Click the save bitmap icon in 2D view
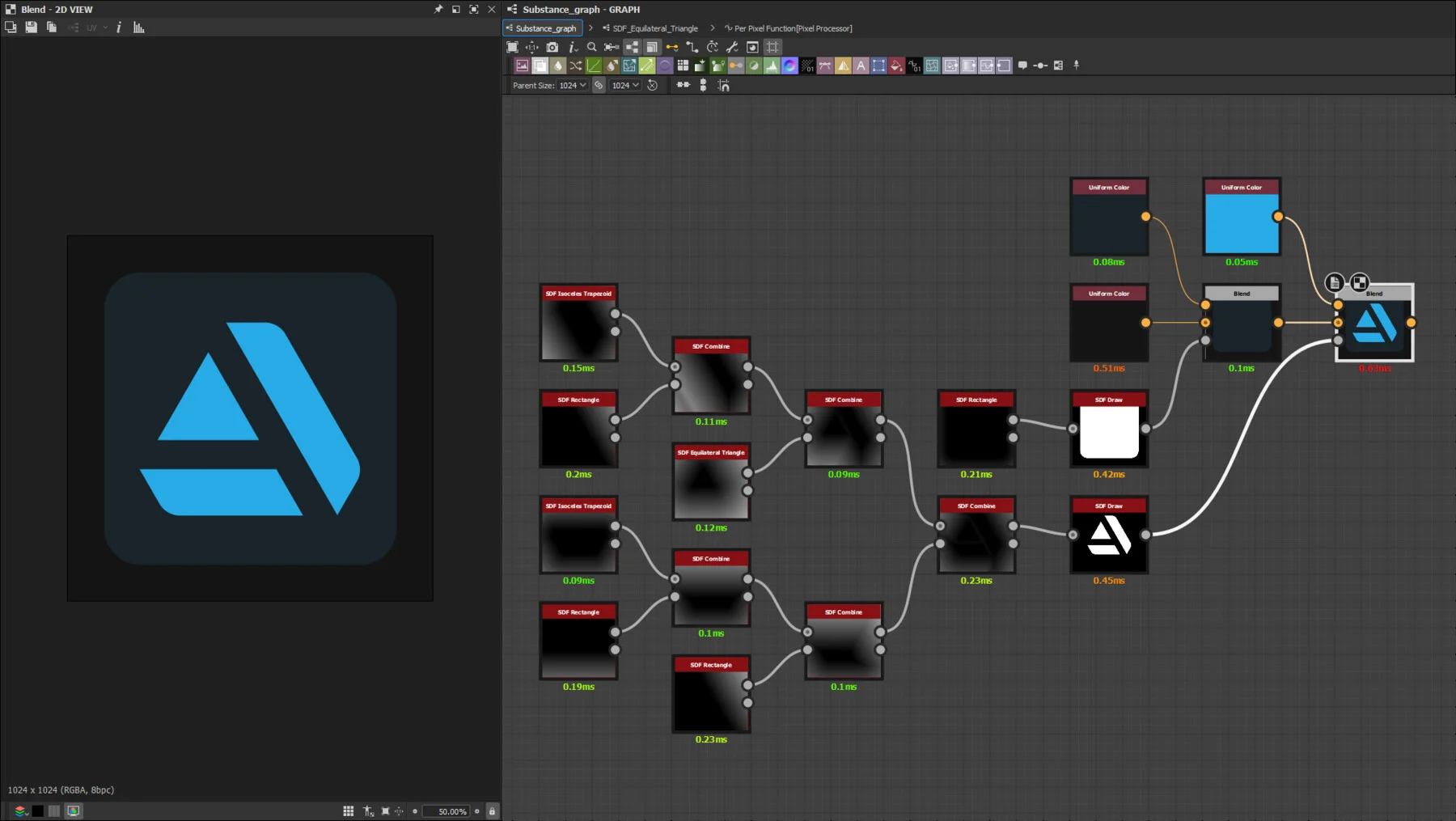1456x821 pixels. (x=31, y=28)
